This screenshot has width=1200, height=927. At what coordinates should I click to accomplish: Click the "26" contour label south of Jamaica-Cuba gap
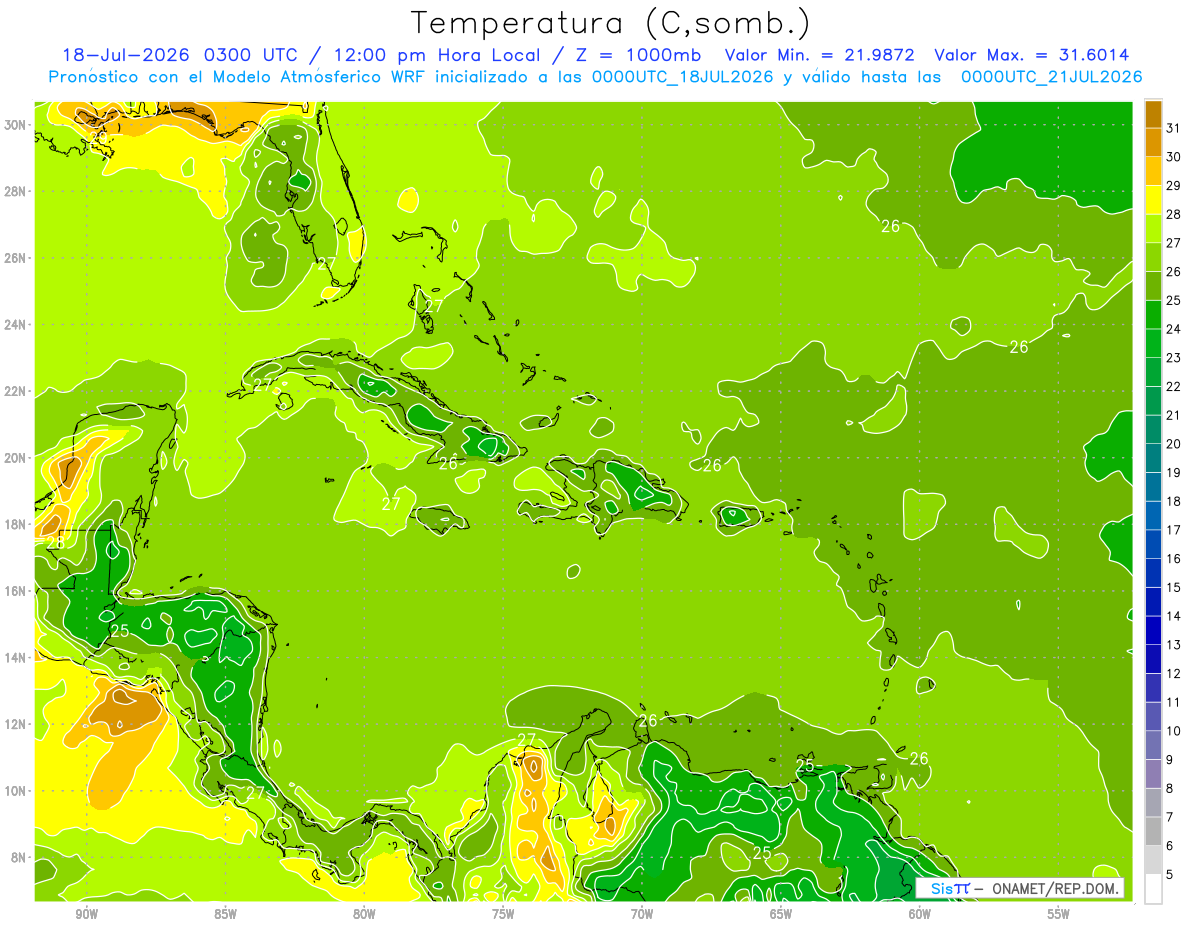click(448, 463)
